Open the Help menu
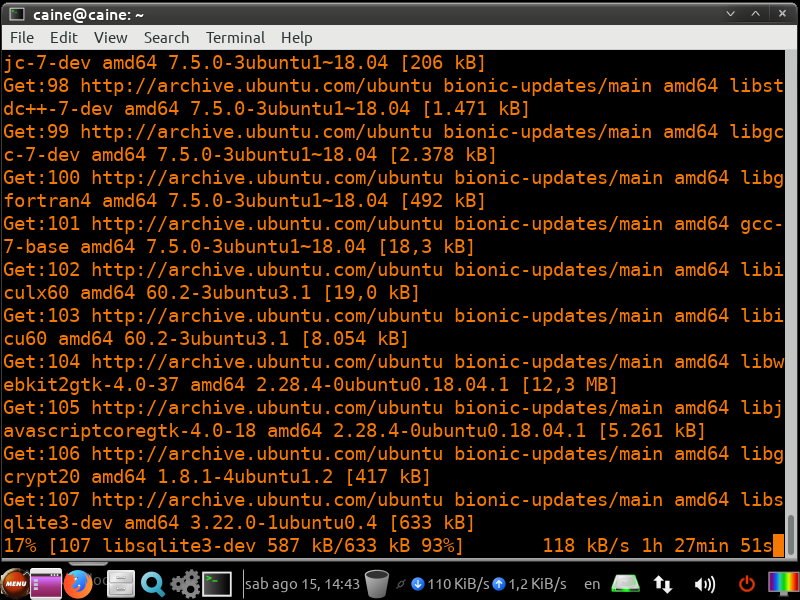 296,38
